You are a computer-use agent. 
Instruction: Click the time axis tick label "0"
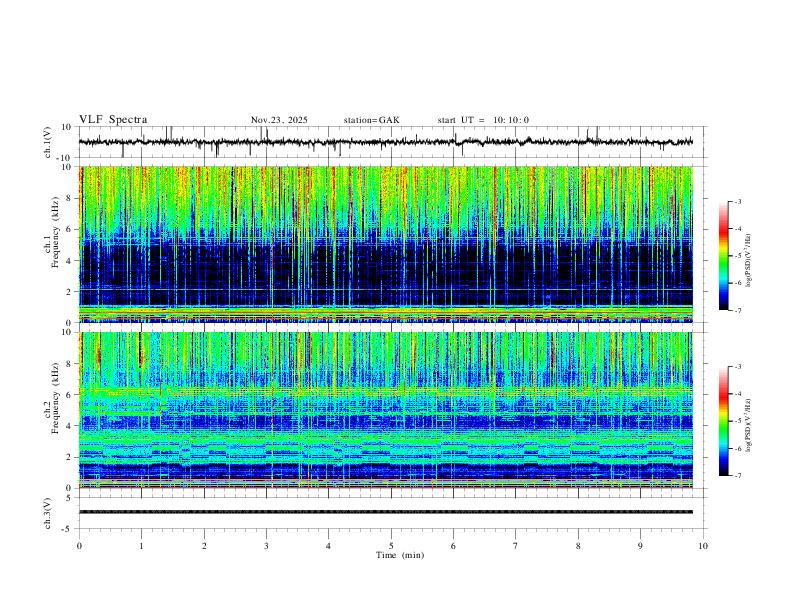(x=79, y=546)
